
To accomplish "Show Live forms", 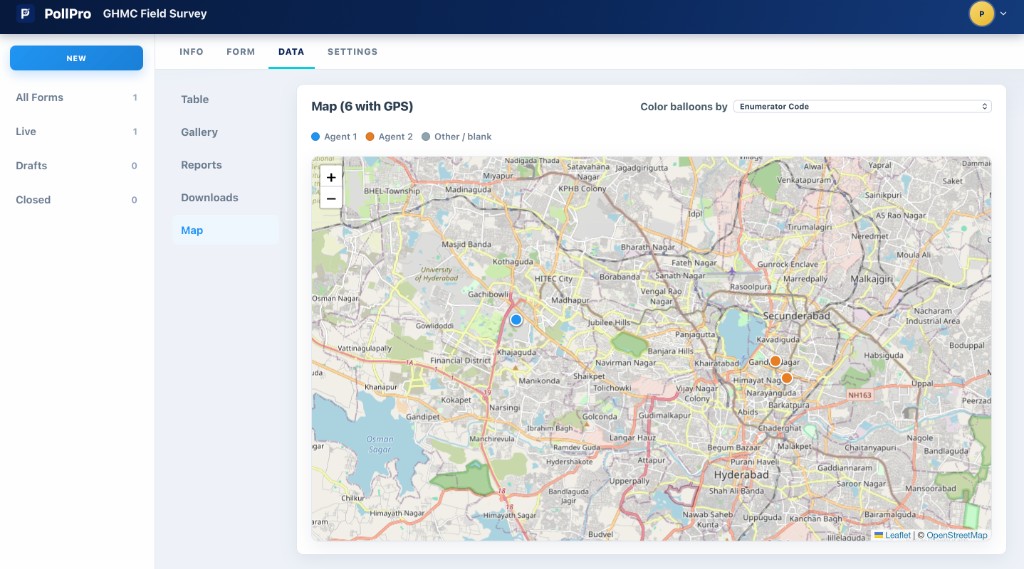I will (x=76, y=131).
